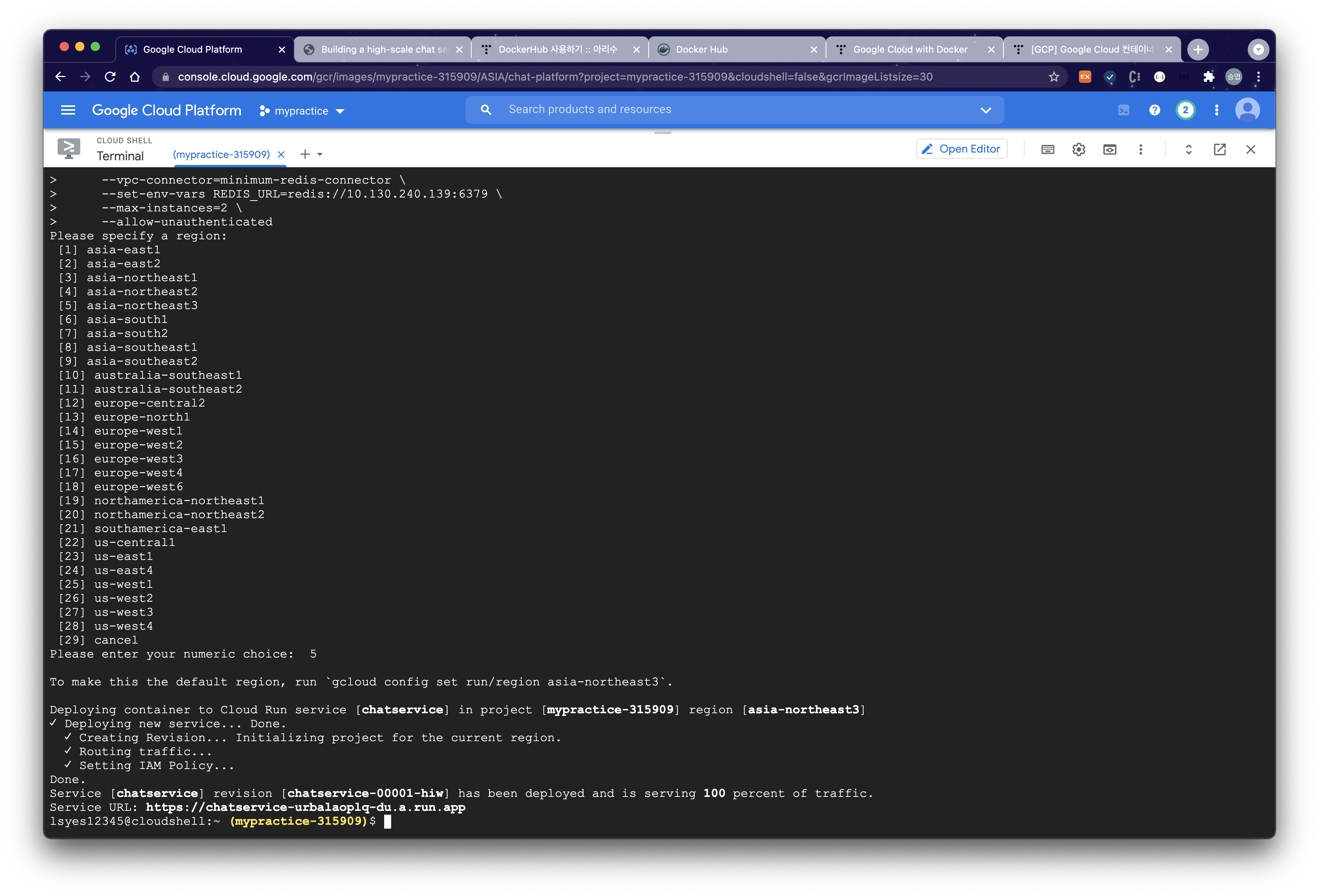This screenshot has width=1319, height=896.
Task: Close the Google Cloud Platform browser tab
Action: [282, 50]
